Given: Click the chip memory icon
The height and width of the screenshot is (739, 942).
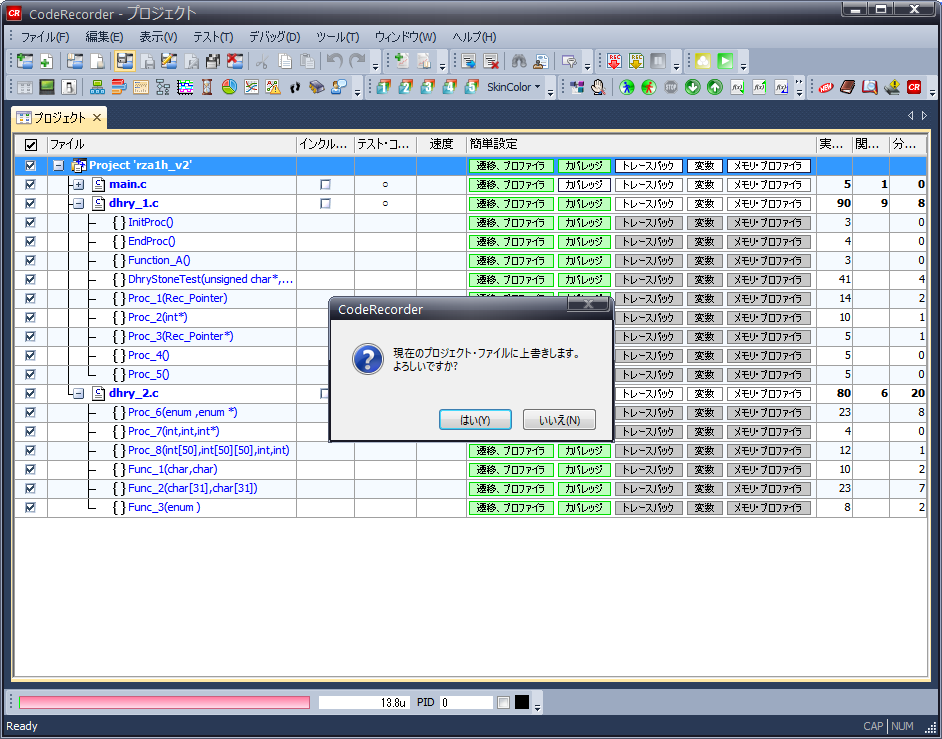Looking at the screenshot, I should point(317,87).
